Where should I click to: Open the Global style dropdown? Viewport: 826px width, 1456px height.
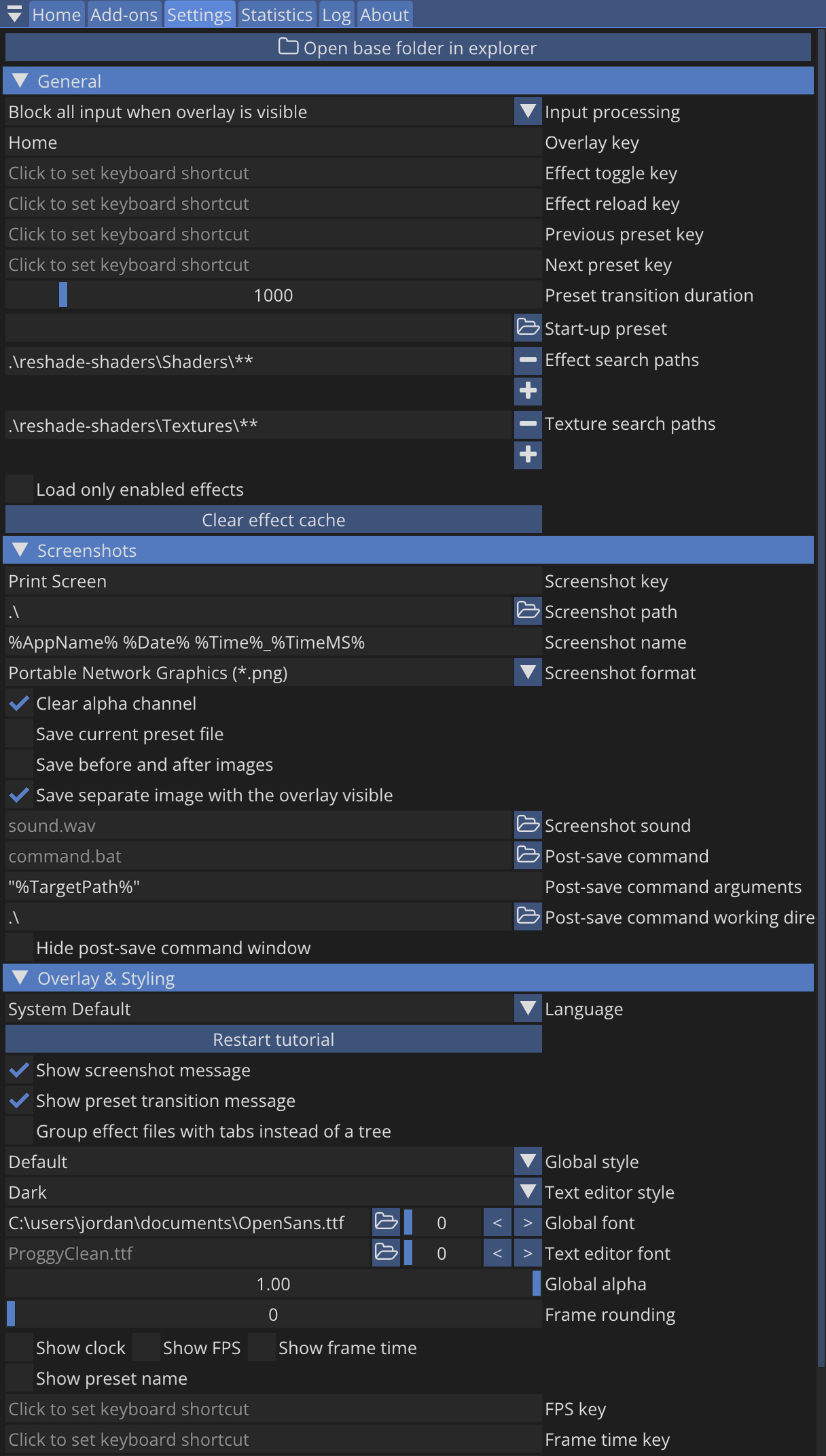point(528,1161)
